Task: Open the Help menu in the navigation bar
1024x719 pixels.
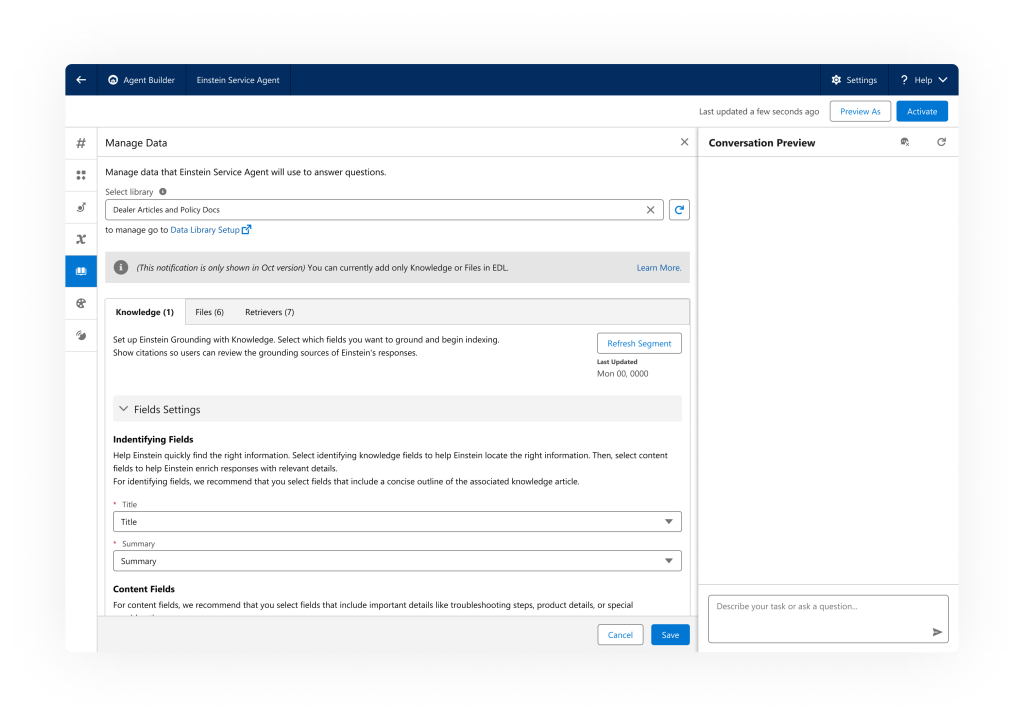Action: tap(923, 79)
